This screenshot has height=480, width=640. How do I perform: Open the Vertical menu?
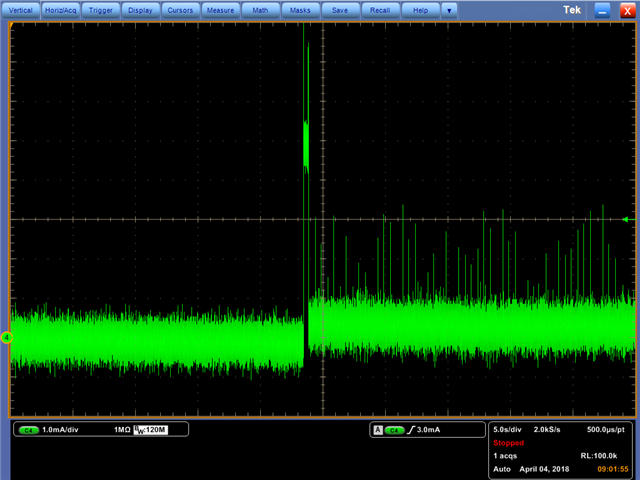[x=20, y=10]
